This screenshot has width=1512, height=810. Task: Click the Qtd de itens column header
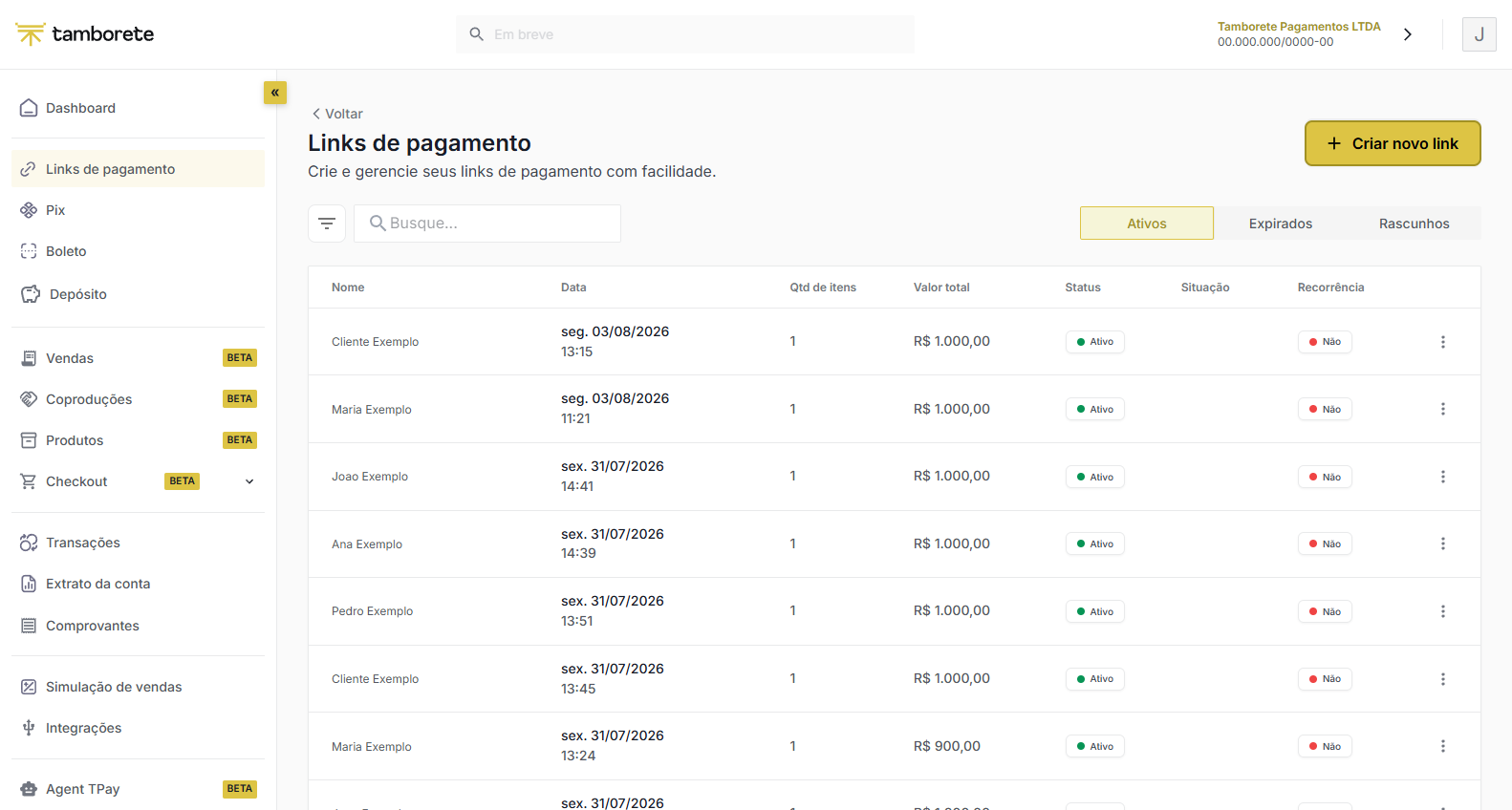click(x=823, y=288)
